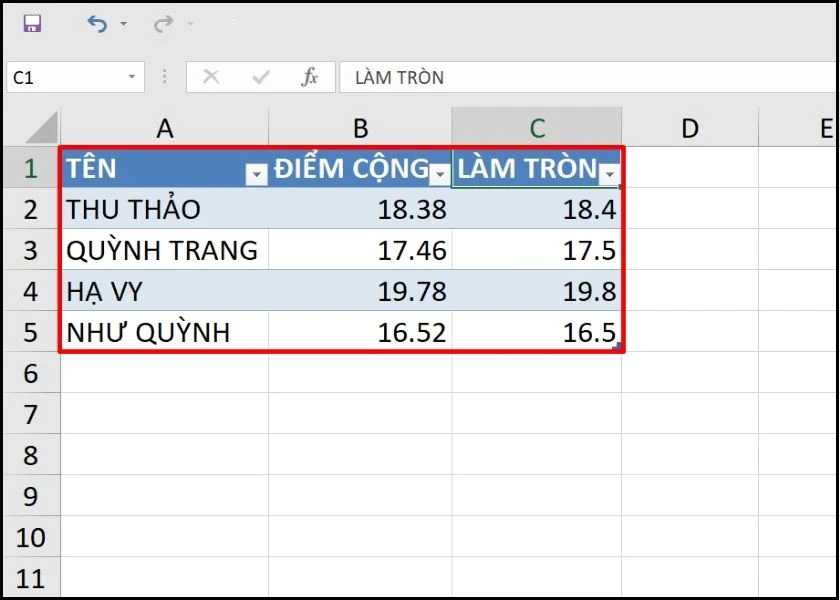
Task: Select cell with value 19.78
Action: 360,291
